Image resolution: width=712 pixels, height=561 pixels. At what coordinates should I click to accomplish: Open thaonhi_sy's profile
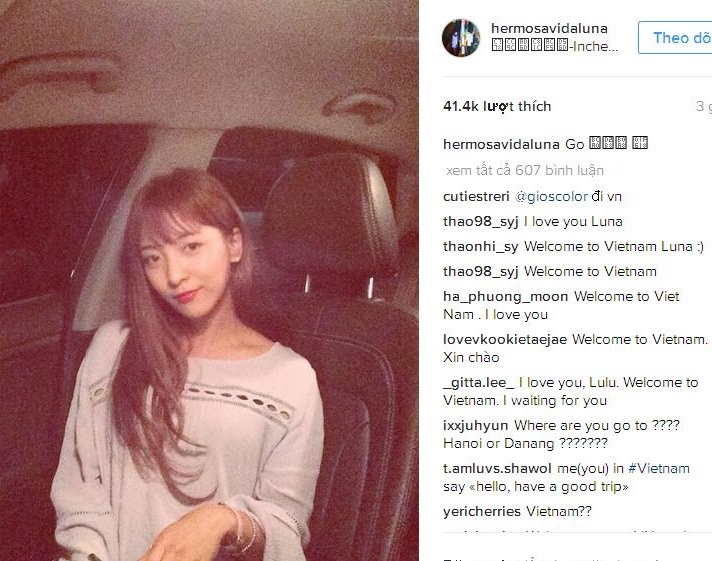480,247
